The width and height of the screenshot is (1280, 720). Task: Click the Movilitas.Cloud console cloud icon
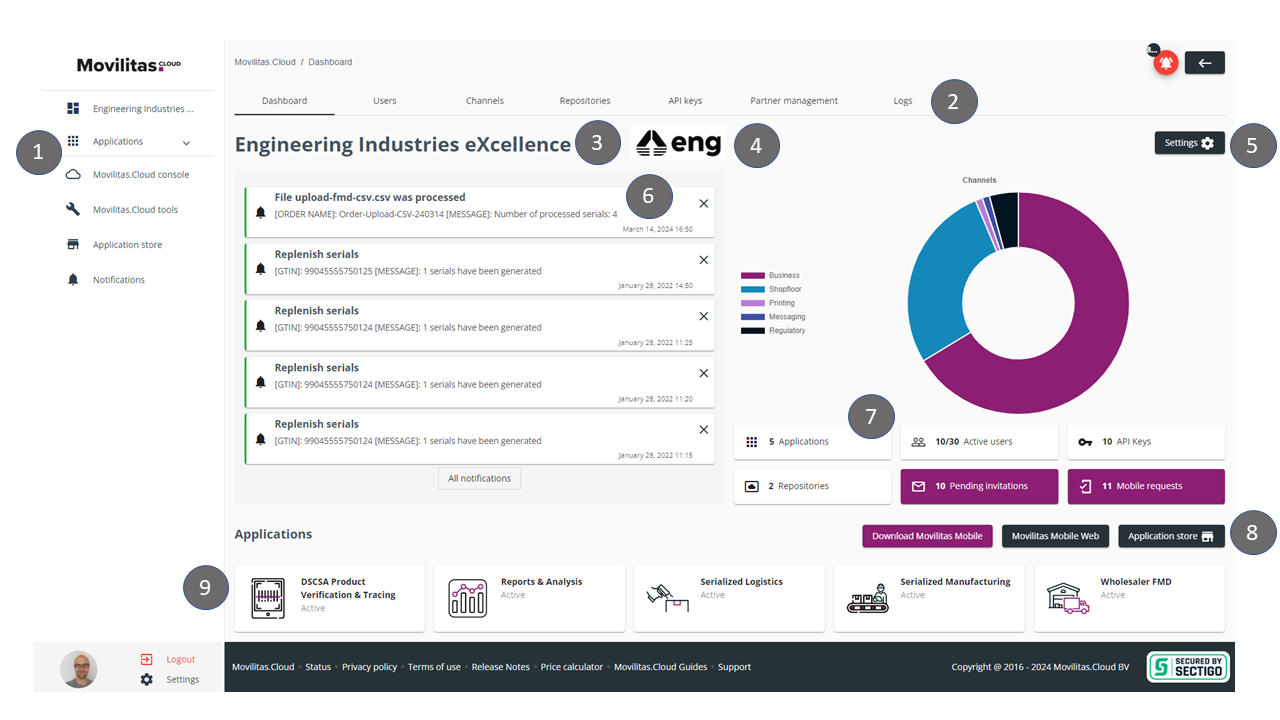(73, 174)
